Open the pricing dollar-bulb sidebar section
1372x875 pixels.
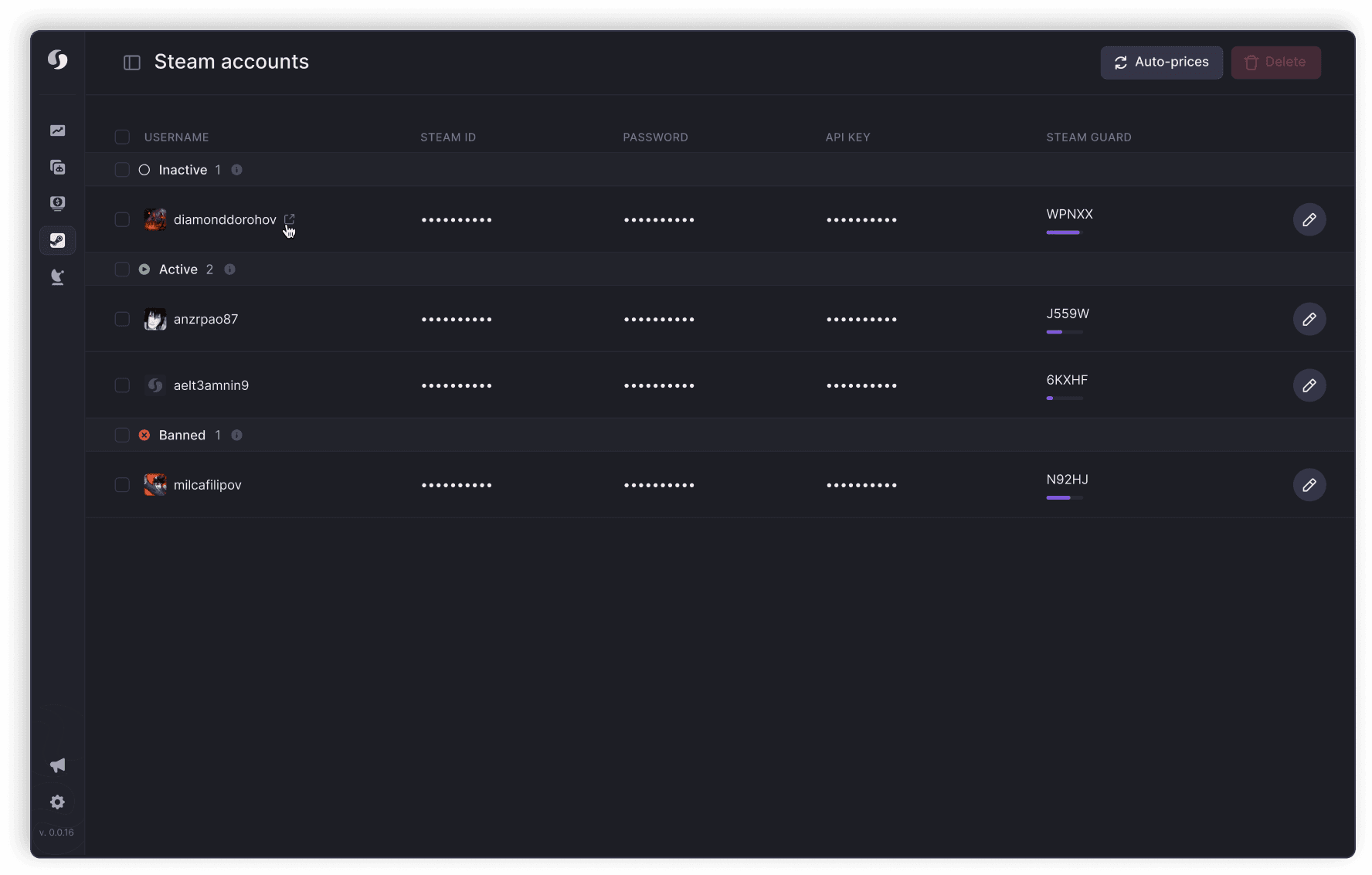pyautogui.click(x=57, y=203)
